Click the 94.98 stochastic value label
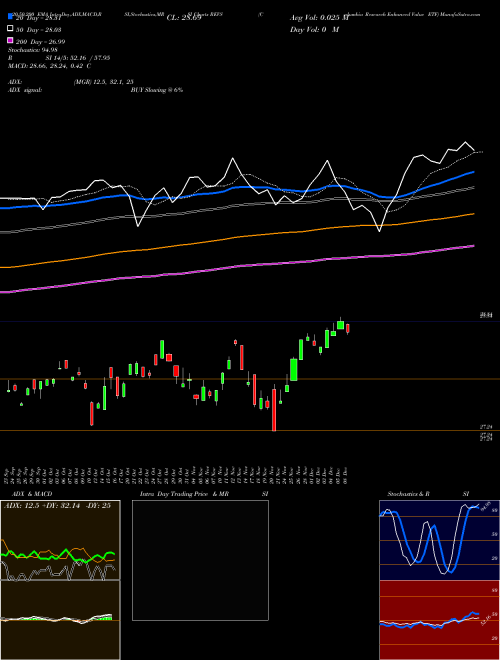 pos(487,504)
